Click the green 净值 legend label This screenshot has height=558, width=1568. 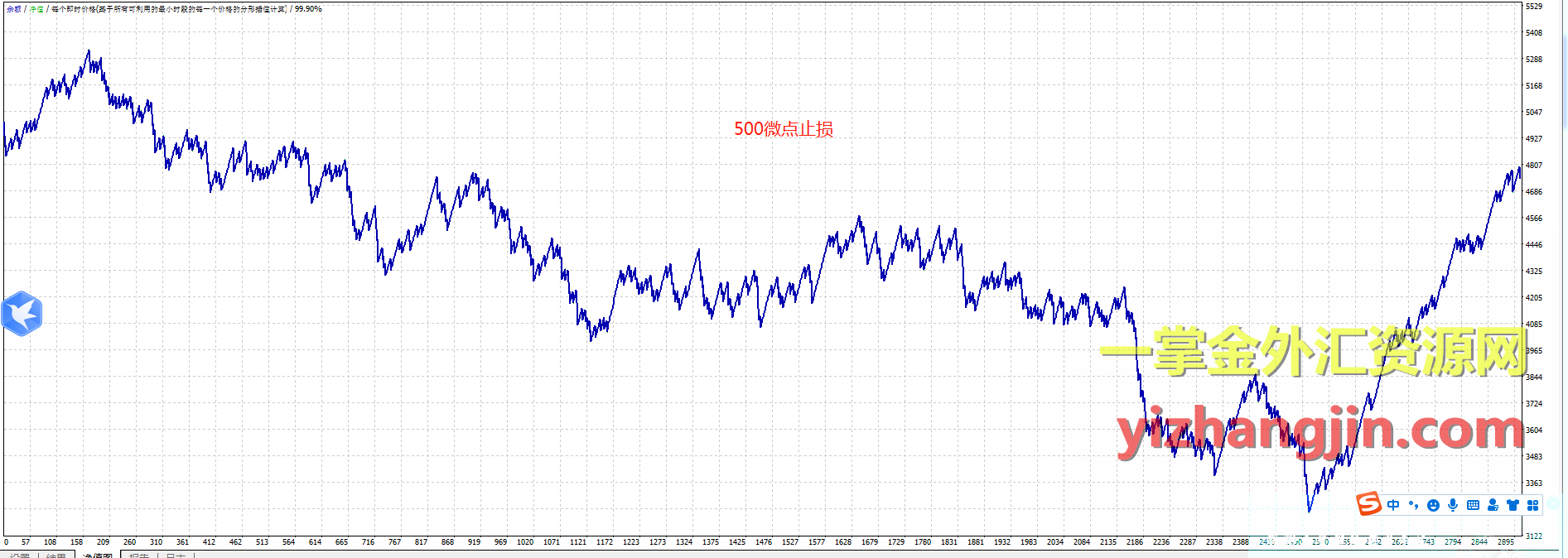pos(36,9)
